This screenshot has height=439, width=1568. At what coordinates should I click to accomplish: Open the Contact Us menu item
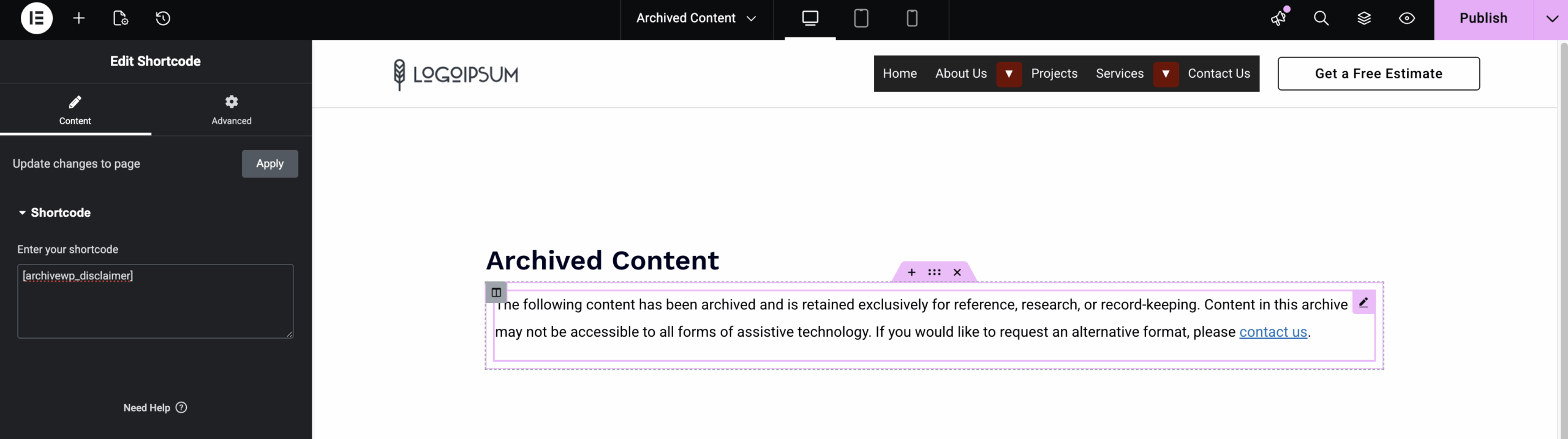1219,73
